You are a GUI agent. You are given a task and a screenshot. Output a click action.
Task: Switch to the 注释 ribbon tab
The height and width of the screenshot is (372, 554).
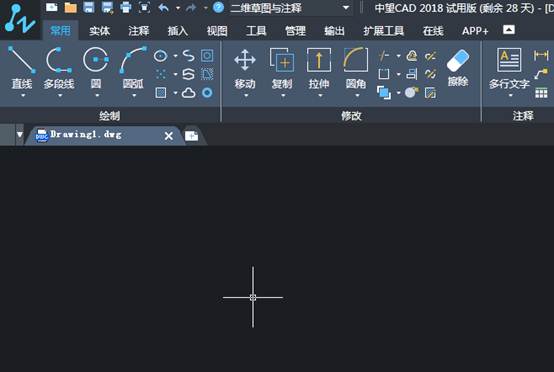coord(139,31)
